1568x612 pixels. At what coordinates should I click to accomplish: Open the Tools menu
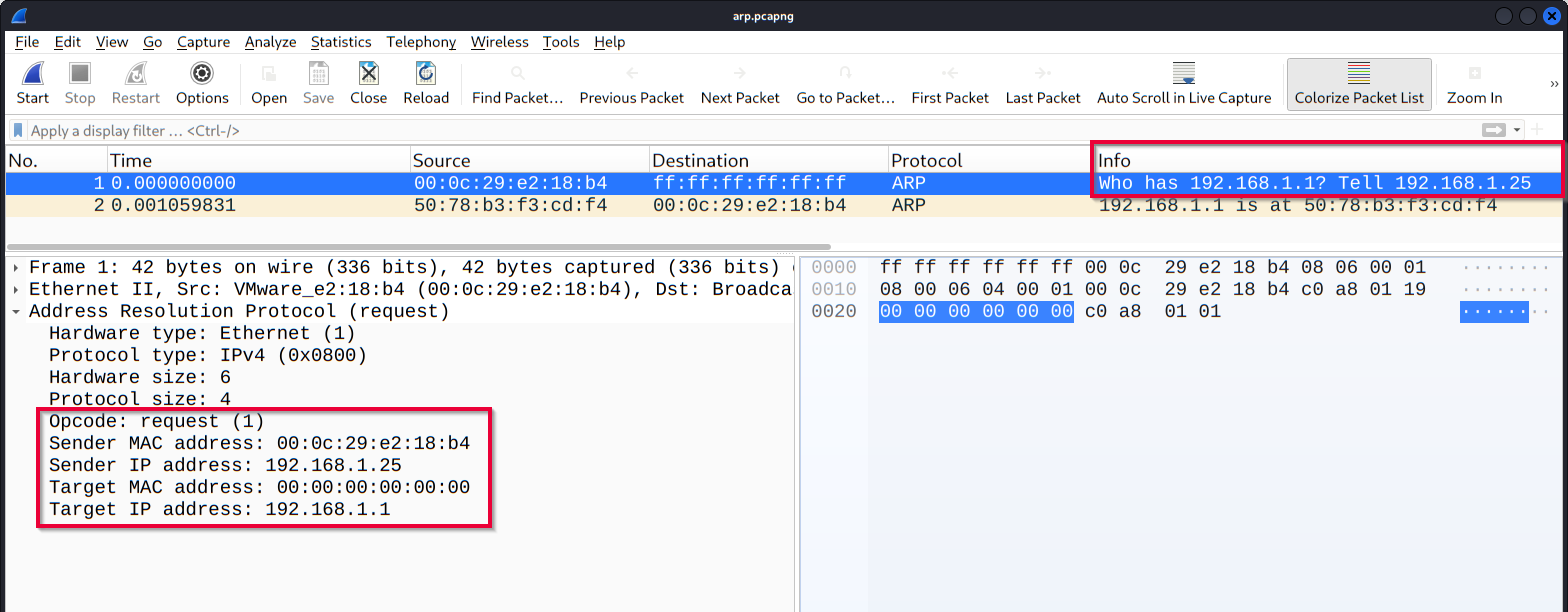[561, 42]
